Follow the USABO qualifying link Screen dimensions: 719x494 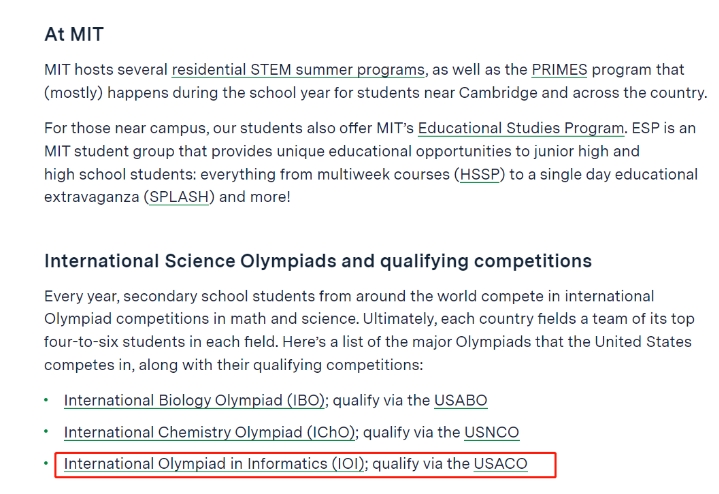click(x=460, y=400)
